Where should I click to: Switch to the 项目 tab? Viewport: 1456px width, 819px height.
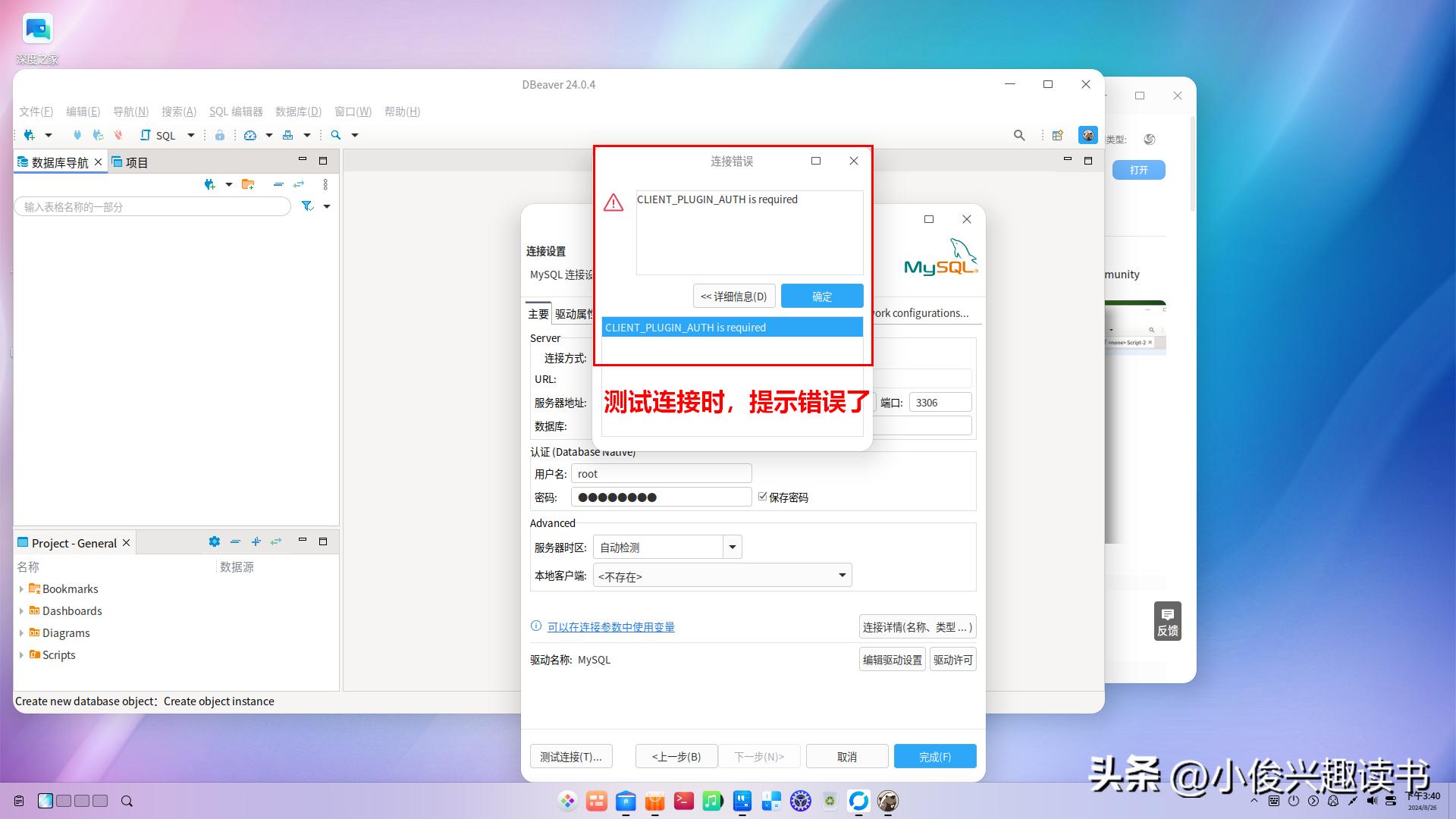point(130,162)
